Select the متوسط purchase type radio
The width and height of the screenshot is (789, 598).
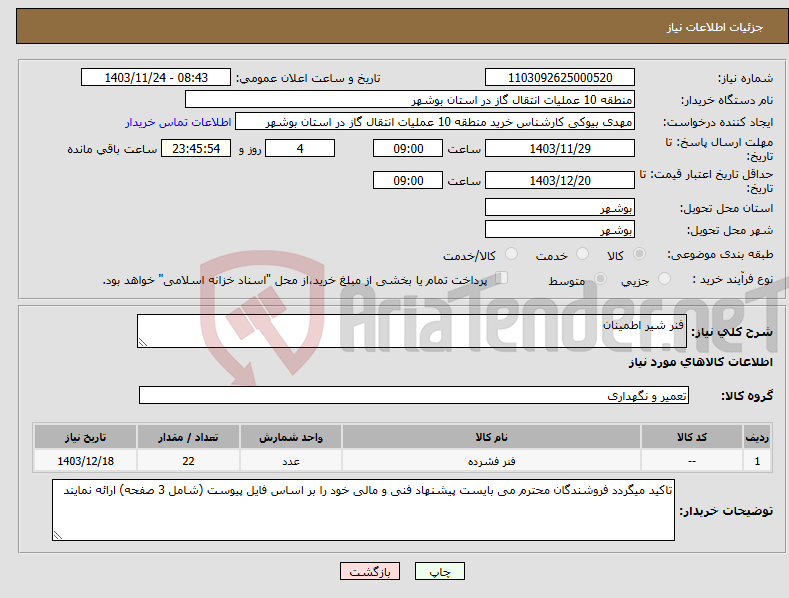tap(600, 278)
